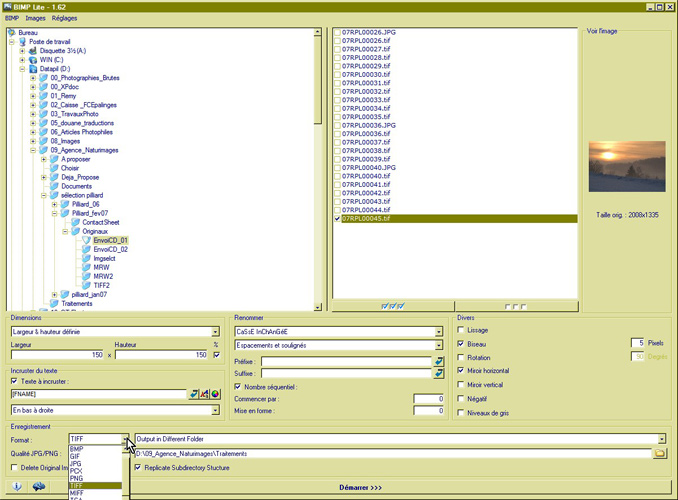
Task: Click the uncheck-all files button below file list
Action: click(516, 306)
